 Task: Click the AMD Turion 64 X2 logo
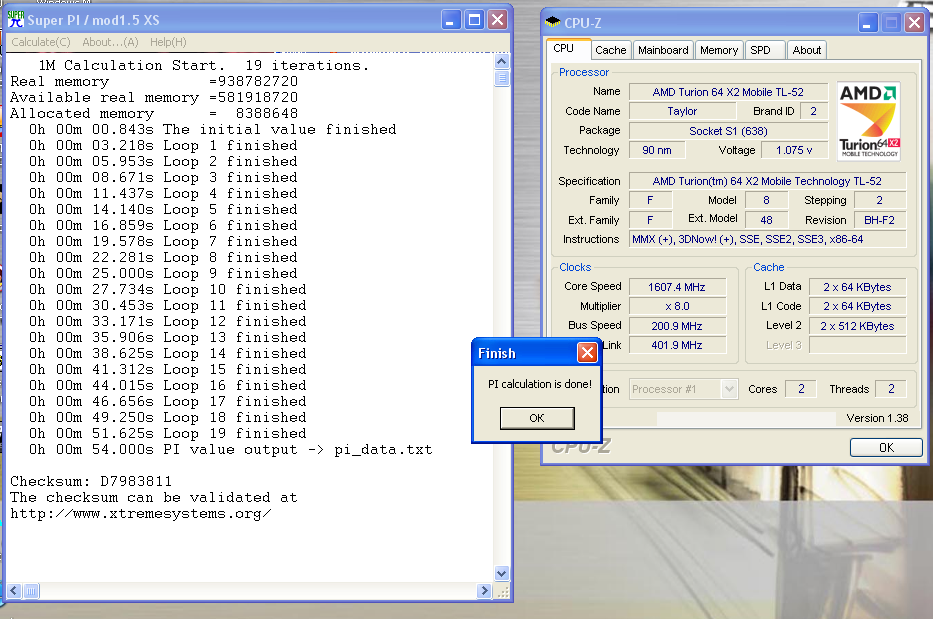pos(868,121)
